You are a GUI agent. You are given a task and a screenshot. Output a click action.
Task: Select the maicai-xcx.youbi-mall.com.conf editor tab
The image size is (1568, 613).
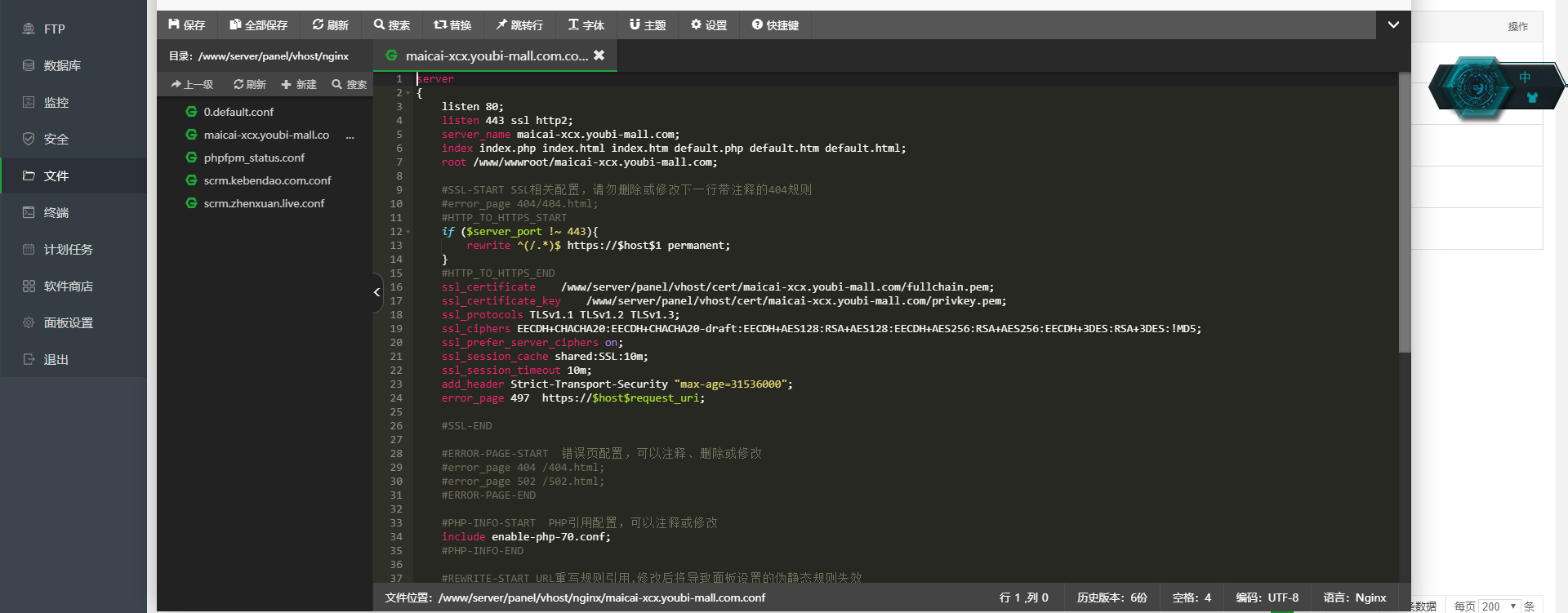(496, 56)
